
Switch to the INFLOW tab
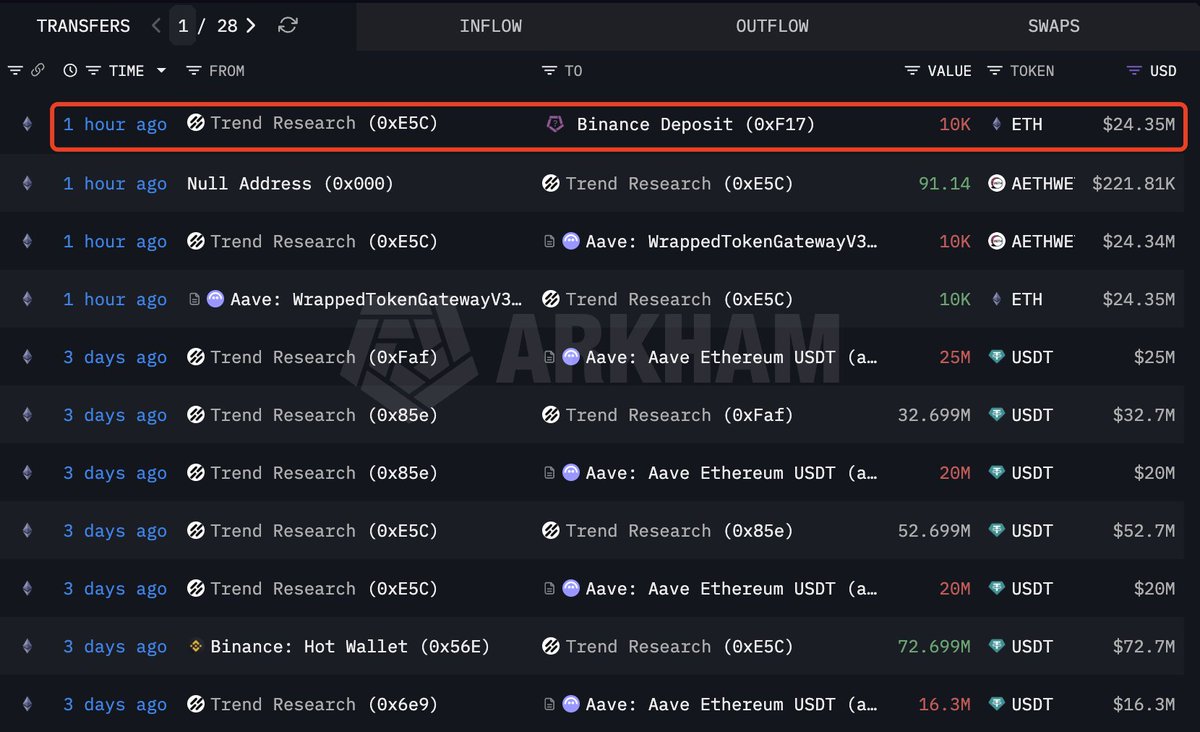pos(491,26)
